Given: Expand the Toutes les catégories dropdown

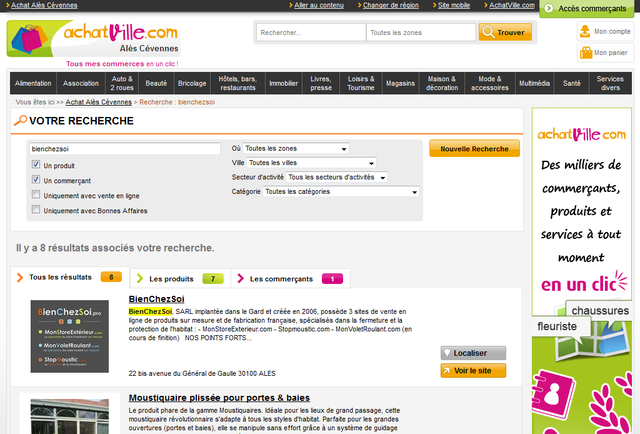Looking at the screenshot, I should click(x=340, y=191).
